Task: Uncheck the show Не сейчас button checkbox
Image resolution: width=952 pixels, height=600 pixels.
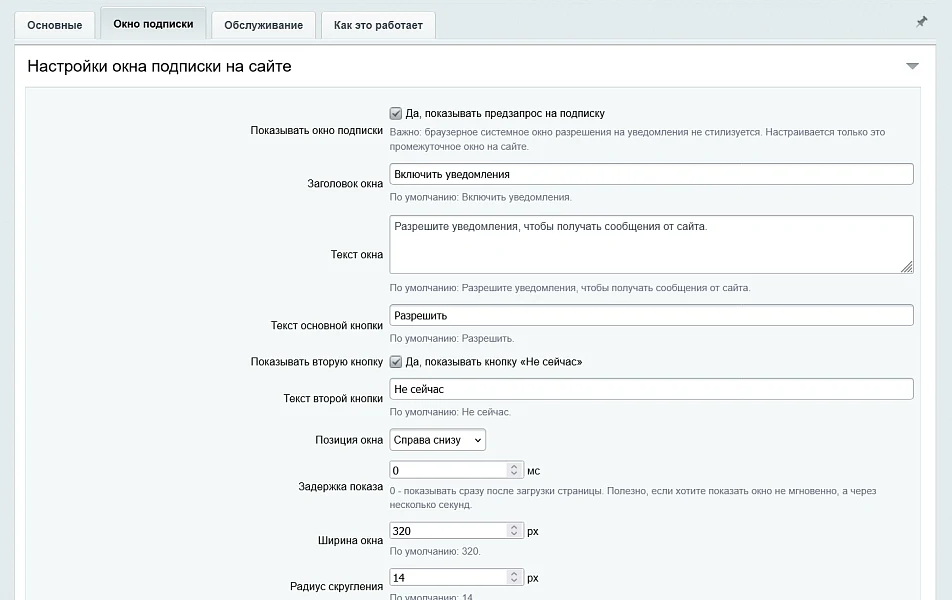Action: (x=396, y=362)
